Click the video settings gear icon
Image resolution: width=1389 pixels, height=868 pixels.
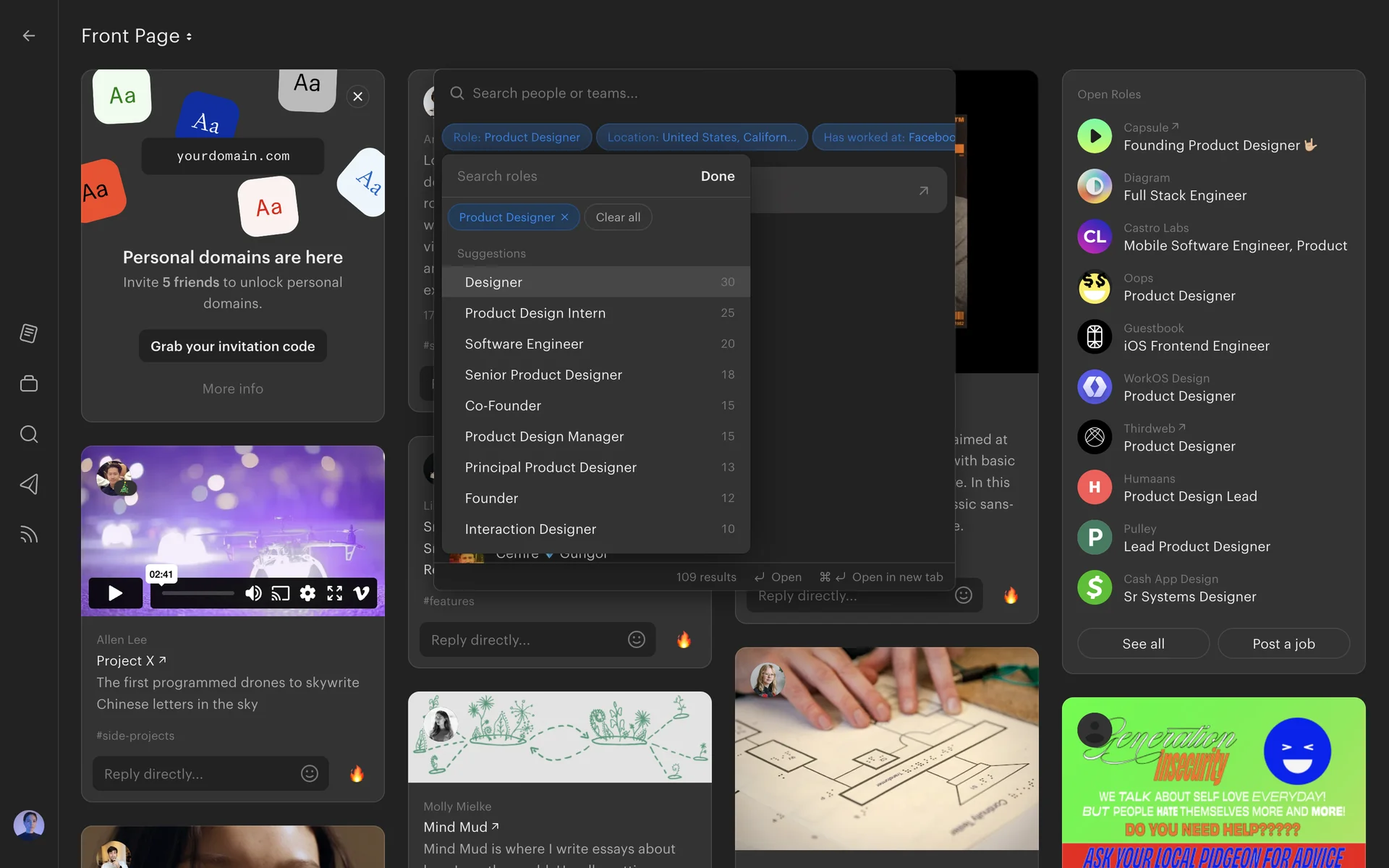point(307,593)
